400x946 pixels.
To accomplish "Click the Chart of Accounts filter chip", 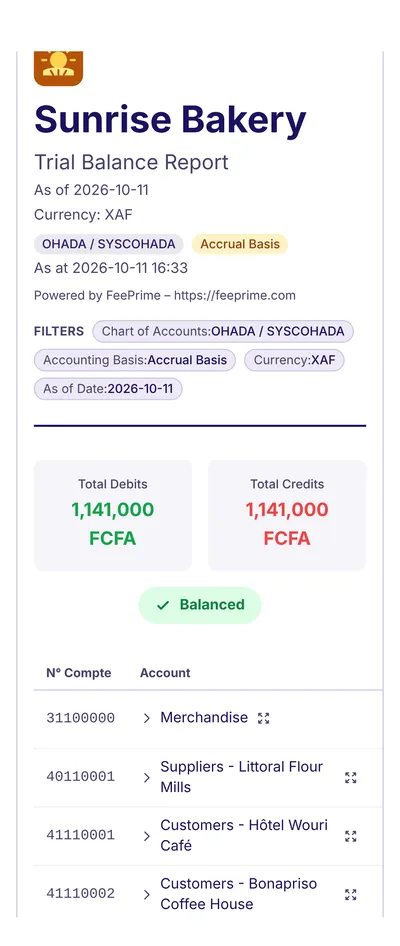I will click(223, 331).
